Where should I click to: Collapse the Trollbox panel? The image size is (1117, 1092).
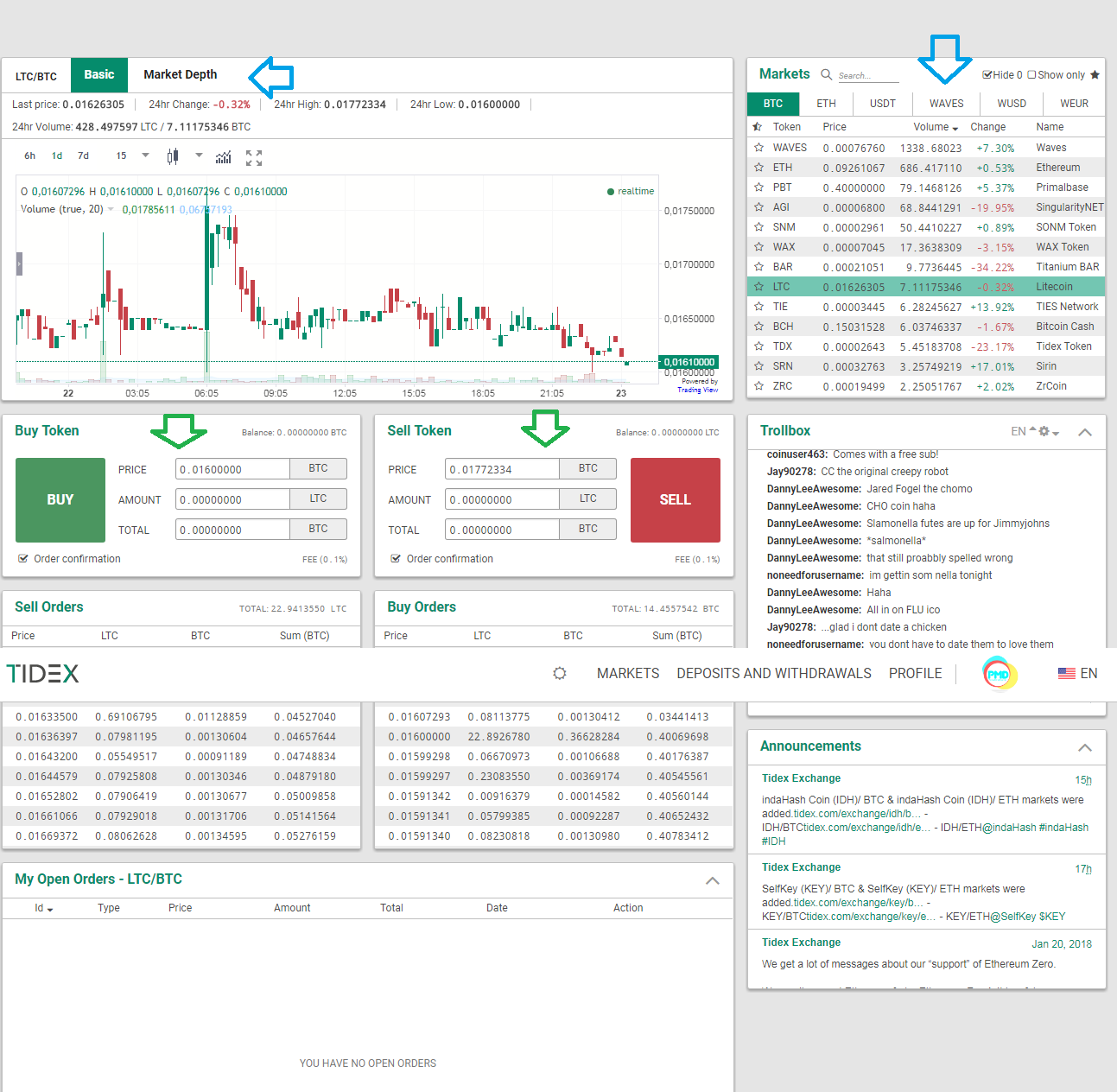point(1085,432)
